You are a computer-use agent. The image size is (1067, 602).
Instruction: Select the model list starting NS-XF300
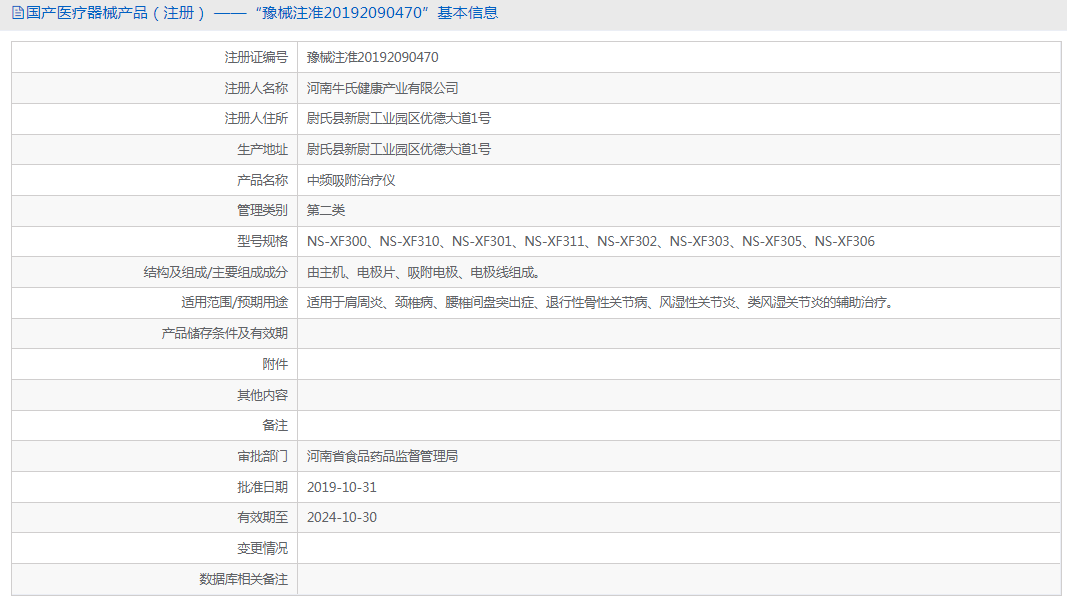point(591,241)
